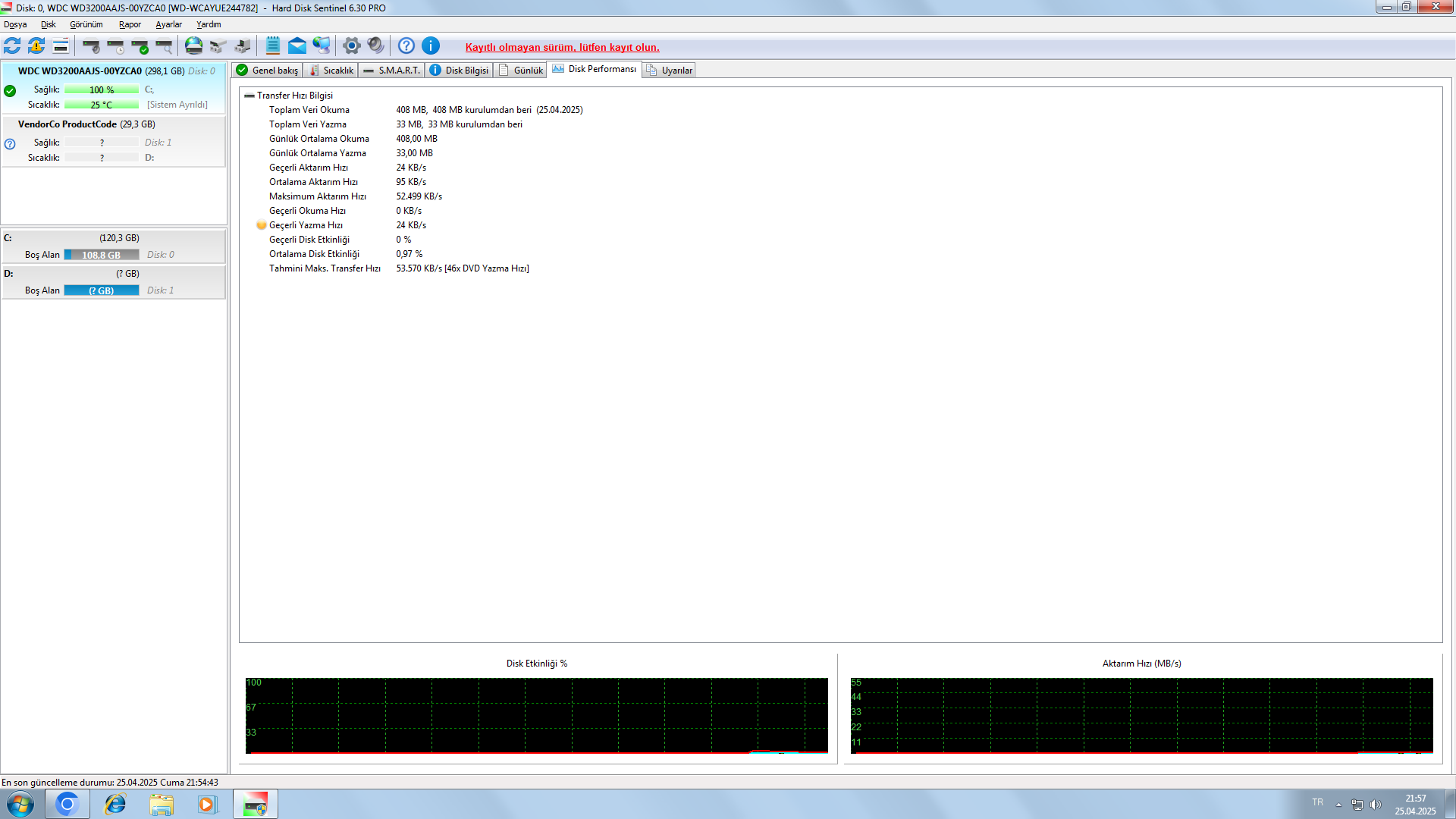1456x819 pixels.
Task: Click the Disk Etkinliği % graph
Action: [536, 715]
